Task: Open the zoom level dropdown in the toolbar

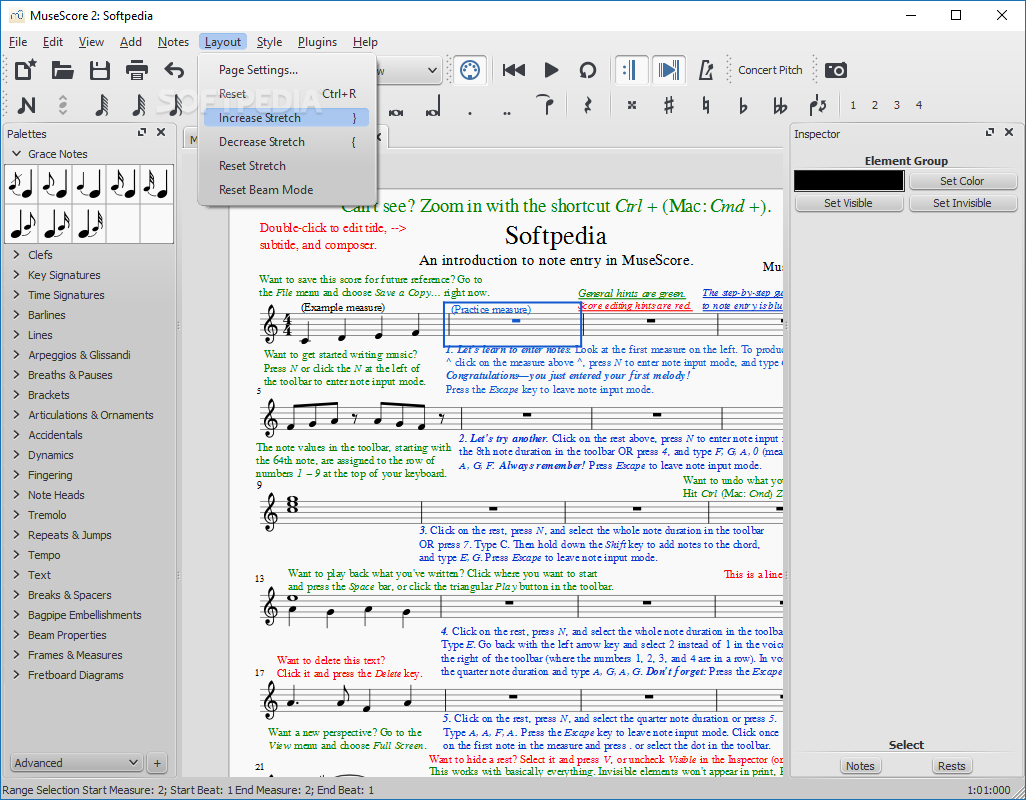Action: (x=433, y=70)
